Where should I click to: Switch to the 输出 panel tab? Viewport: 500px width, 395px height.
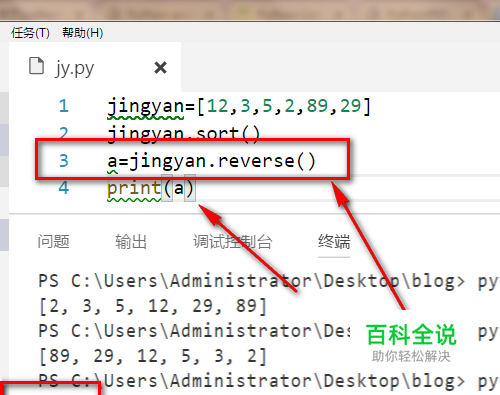pos(131,241)
